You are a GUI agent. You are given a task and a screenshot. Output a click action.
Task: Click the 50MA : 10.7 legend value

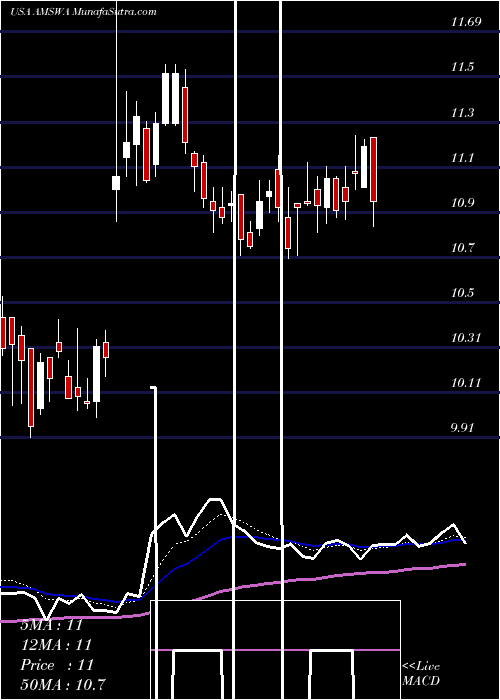click(62, 684)
